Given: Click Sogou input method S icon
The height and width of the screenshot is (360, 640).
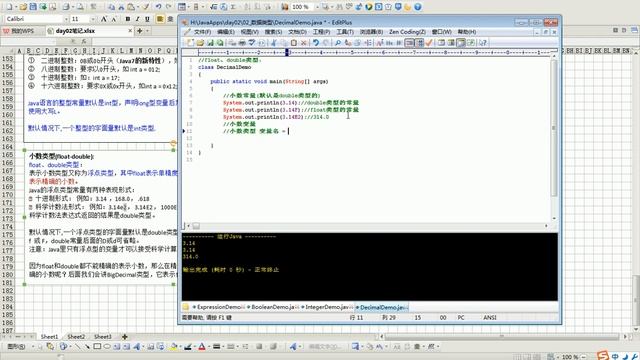Looking at the screenshot, I should pos(603,355).
